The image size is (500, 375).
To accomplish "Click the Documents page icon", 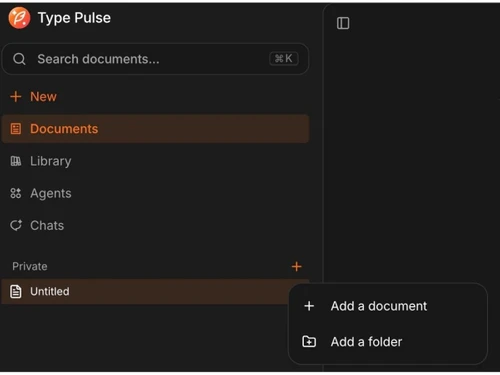I will pos(16,129).
